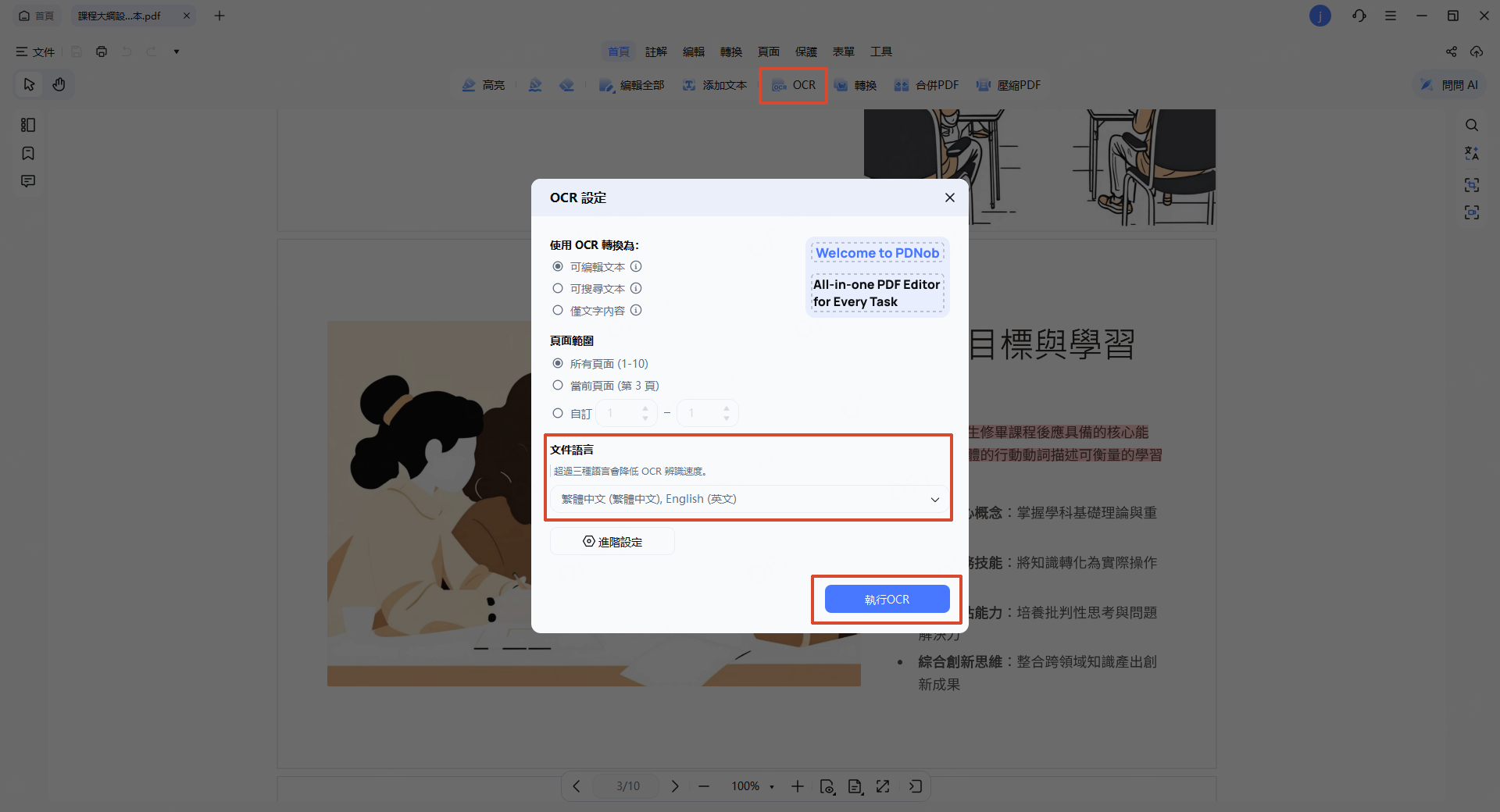Click the eraser icon in the toolbar
Screen dimensions: 1500x812
tap(566, 85)
